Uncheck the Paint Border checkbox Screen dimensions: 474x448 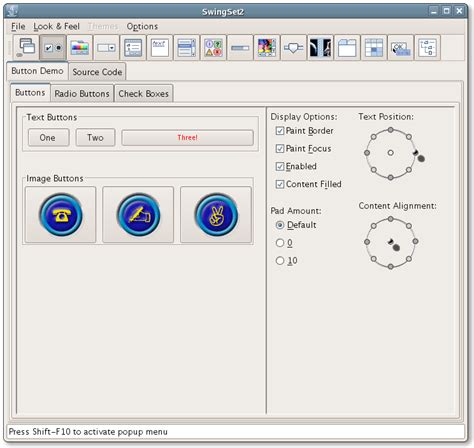[x=280, y=131]
